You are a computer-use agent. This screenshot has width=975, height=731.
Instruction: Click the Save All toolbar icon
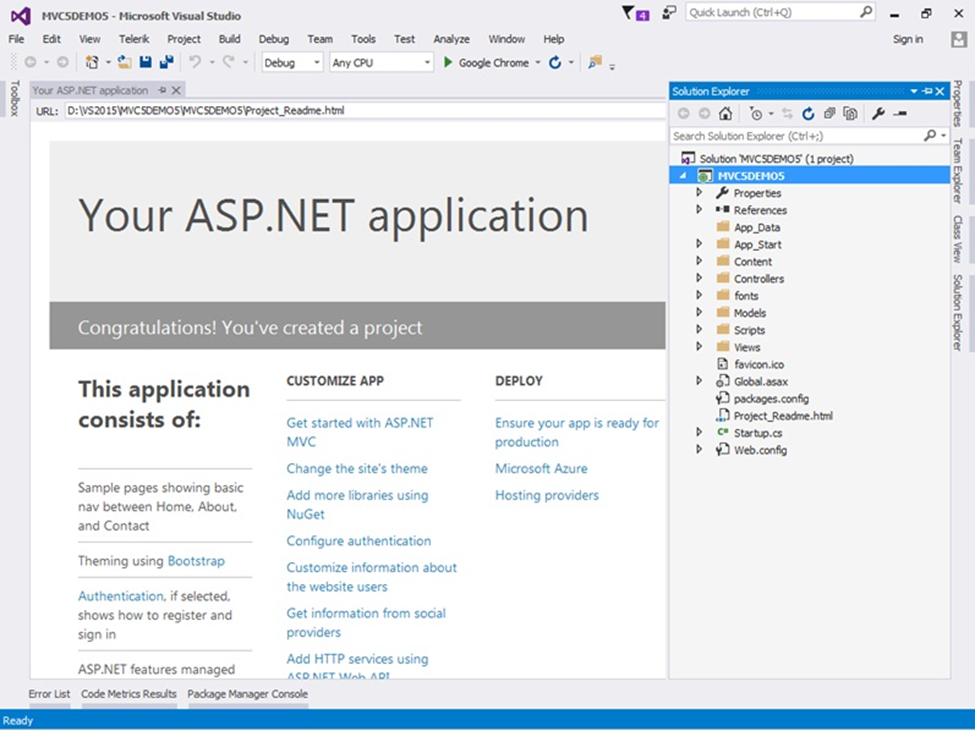166,62
